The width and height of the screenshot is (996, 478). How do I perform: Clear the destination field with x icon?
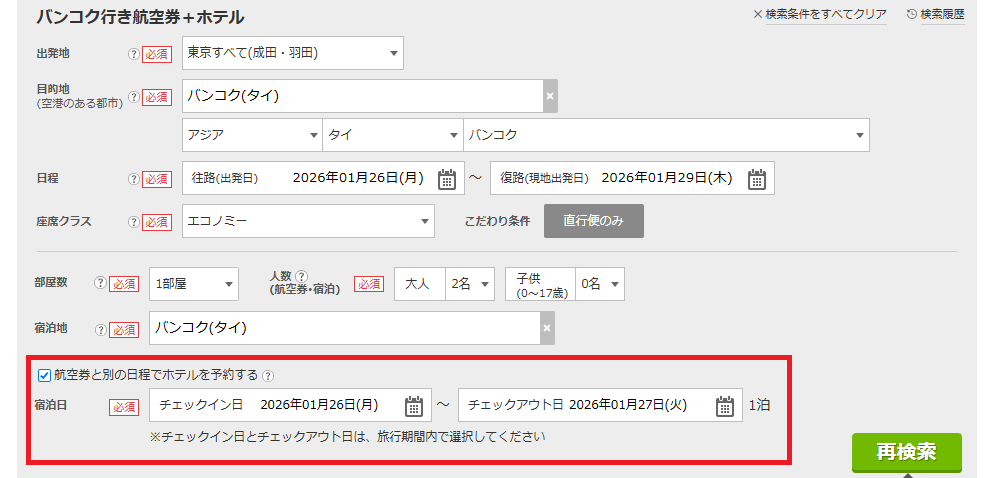pos(549,97)
